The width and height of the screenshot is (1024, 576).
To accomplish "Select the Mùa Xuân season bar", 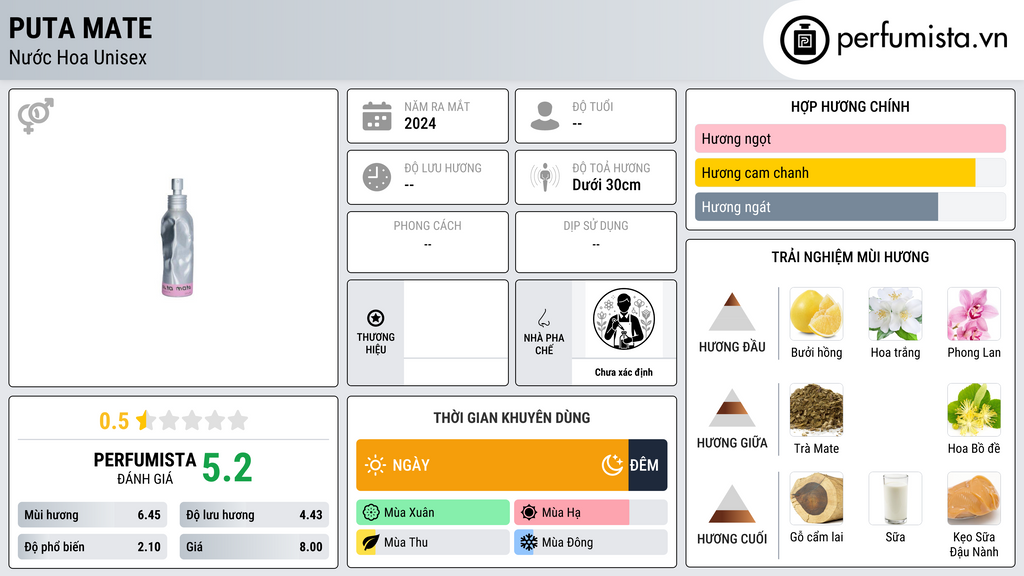I will (433, 513).
